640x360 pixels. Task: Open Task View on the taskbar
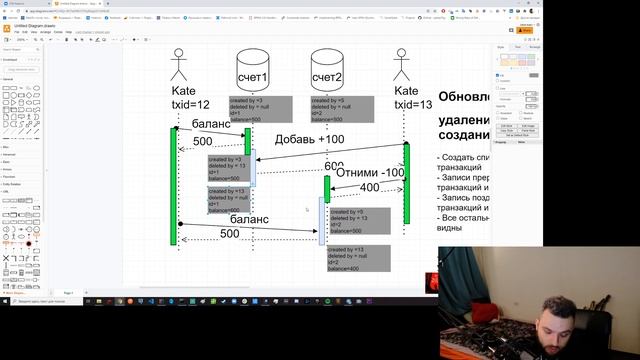(x=88, y=301)
